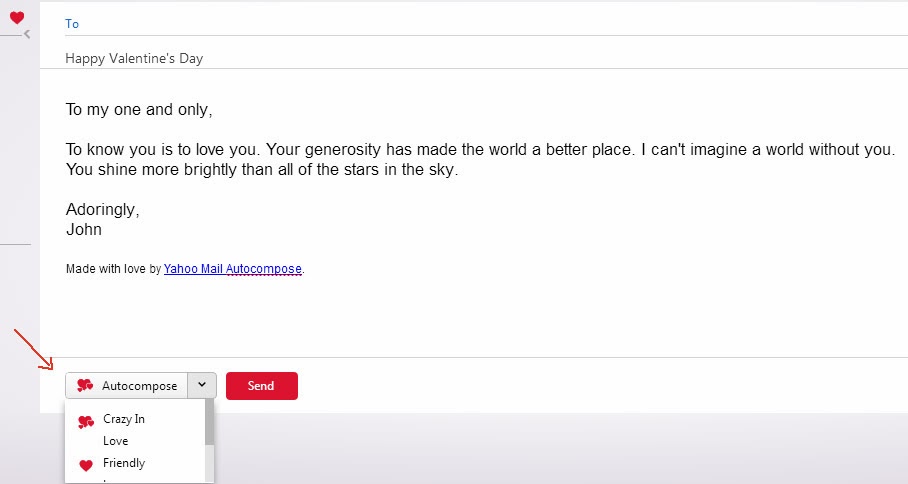Viewport: 908px width, 484px height.
Task: Click the Autocompose menu scrollbar thumb
Action: pos(210,422)
